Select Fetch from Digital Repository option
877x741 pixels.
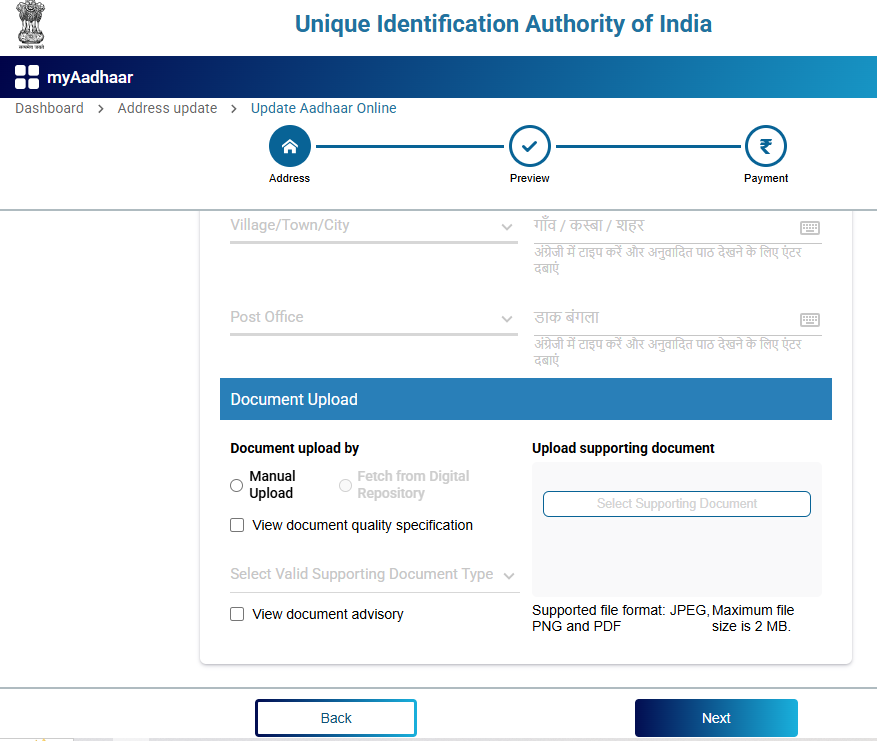pyautogui.click(x=345, y=485)
